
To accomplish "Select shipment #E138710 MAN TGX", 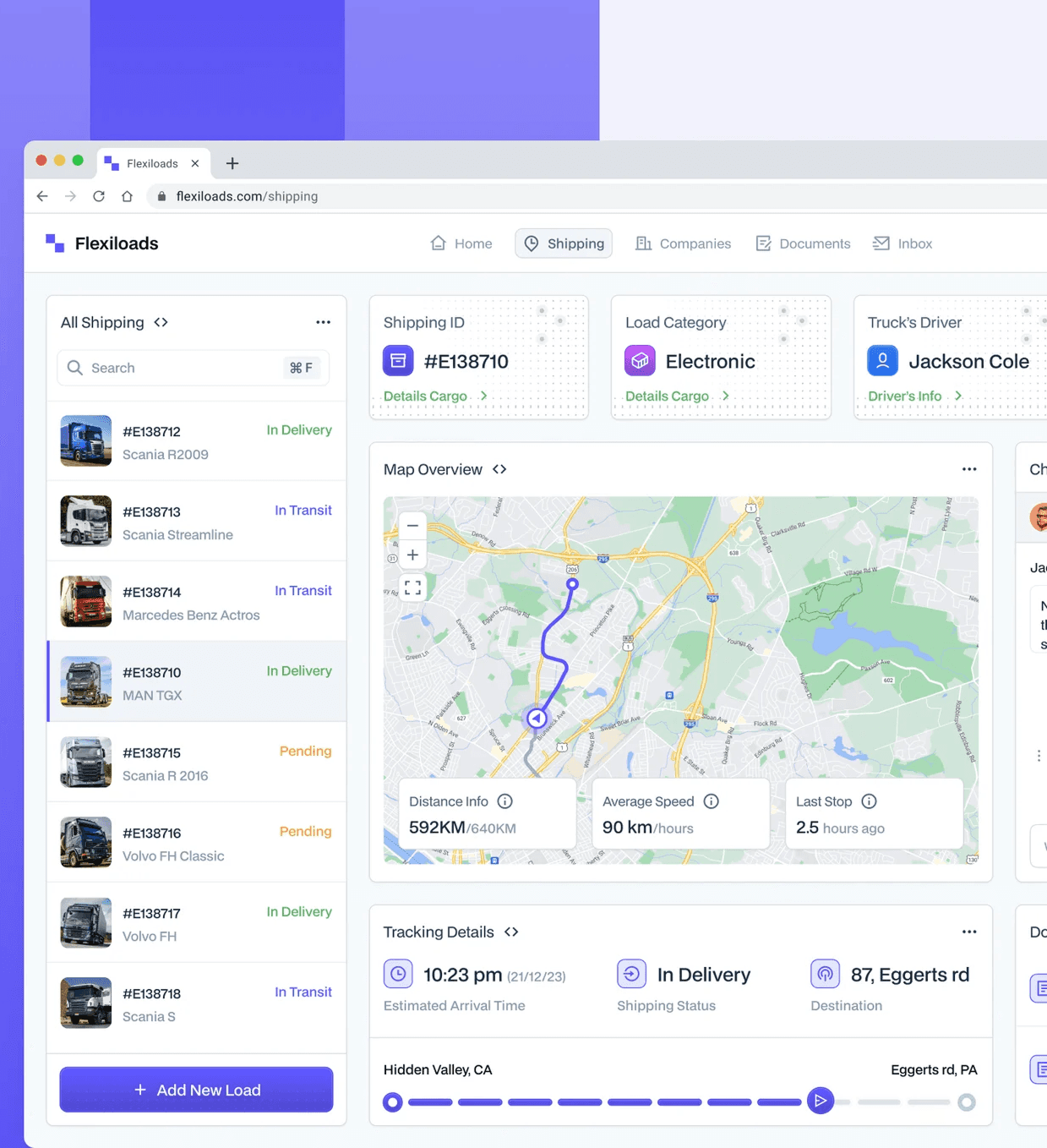I will (x=196, y=681).
